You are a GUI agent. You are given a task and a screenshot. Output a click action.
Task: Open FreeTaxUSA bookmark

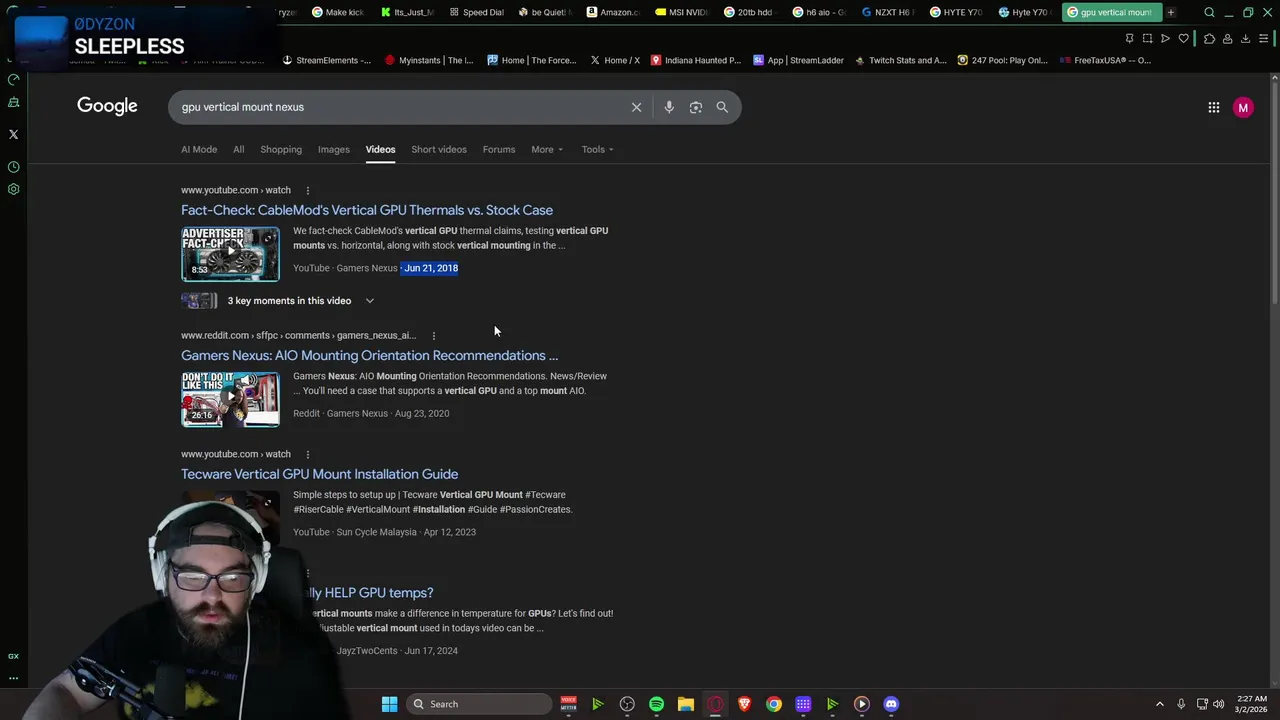pyautogui.click(x=1105, y=60)
